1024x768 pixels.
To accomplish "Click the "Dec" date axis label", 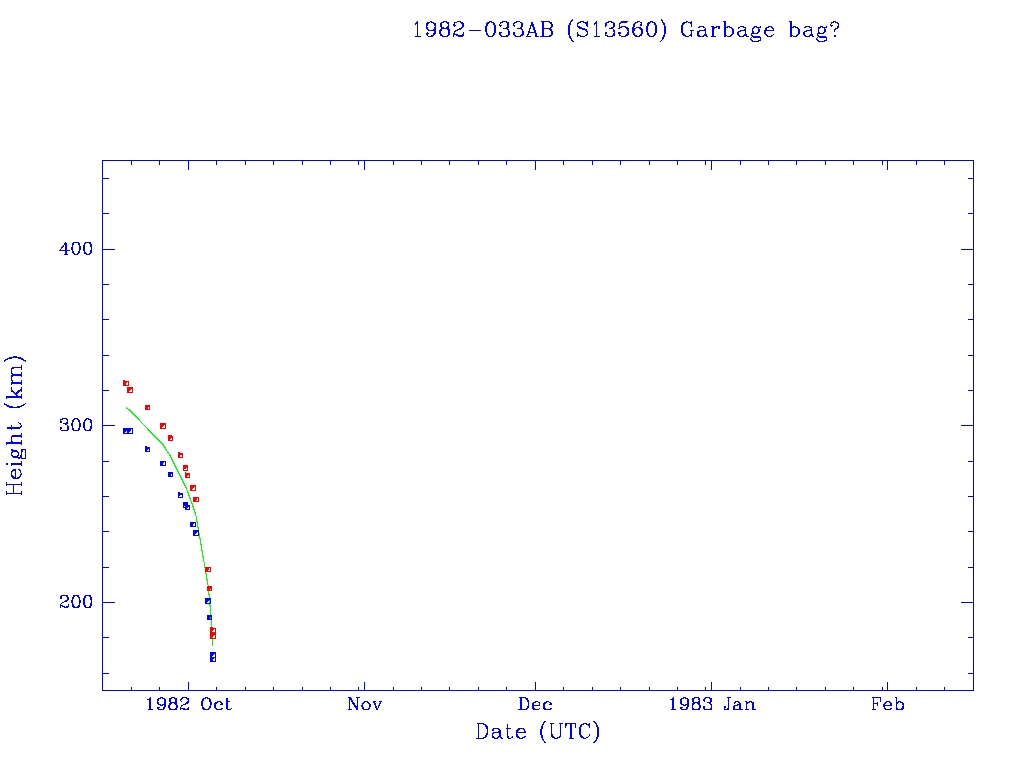I will (x=535, y=704).
